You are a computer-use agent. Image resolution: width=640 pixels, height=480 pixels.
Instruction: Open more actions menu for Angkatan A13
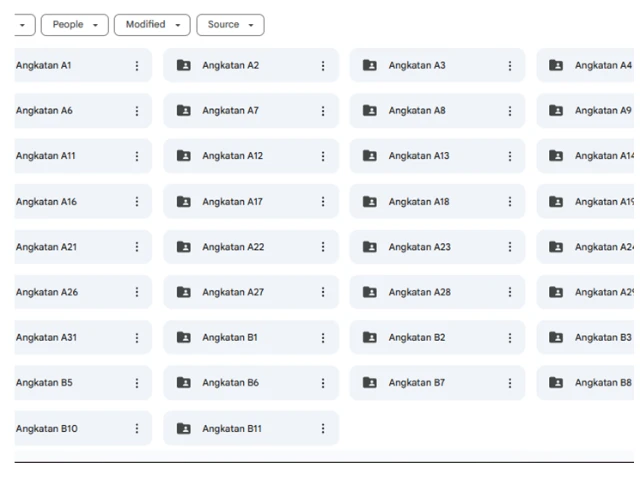[x=510, y=156]
